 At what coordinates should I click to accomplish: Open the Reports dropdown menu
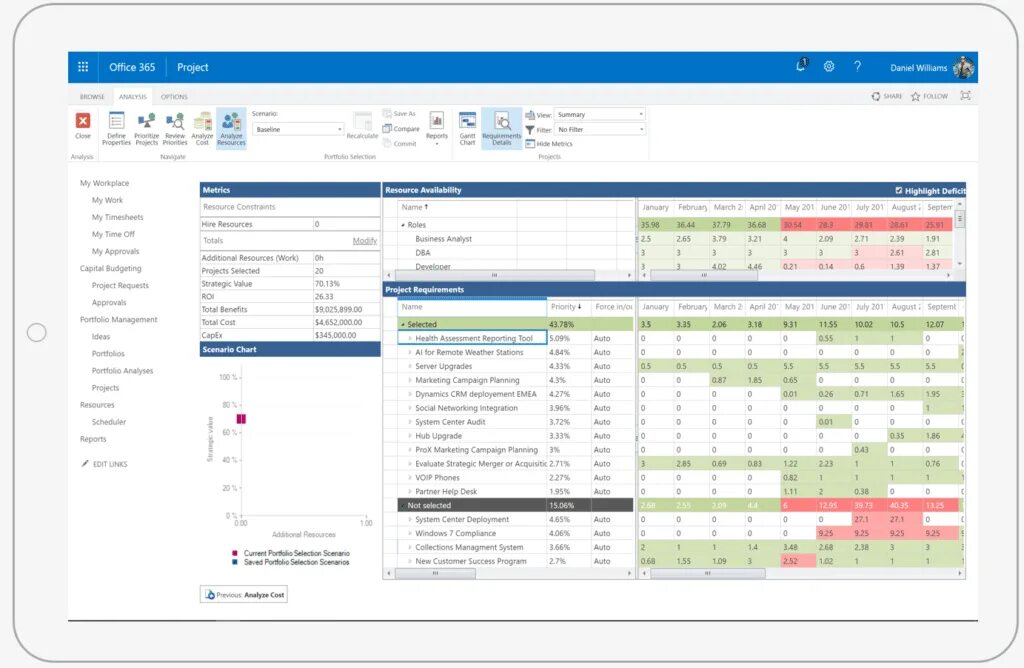pyautogui.click(x=437, y=128)
